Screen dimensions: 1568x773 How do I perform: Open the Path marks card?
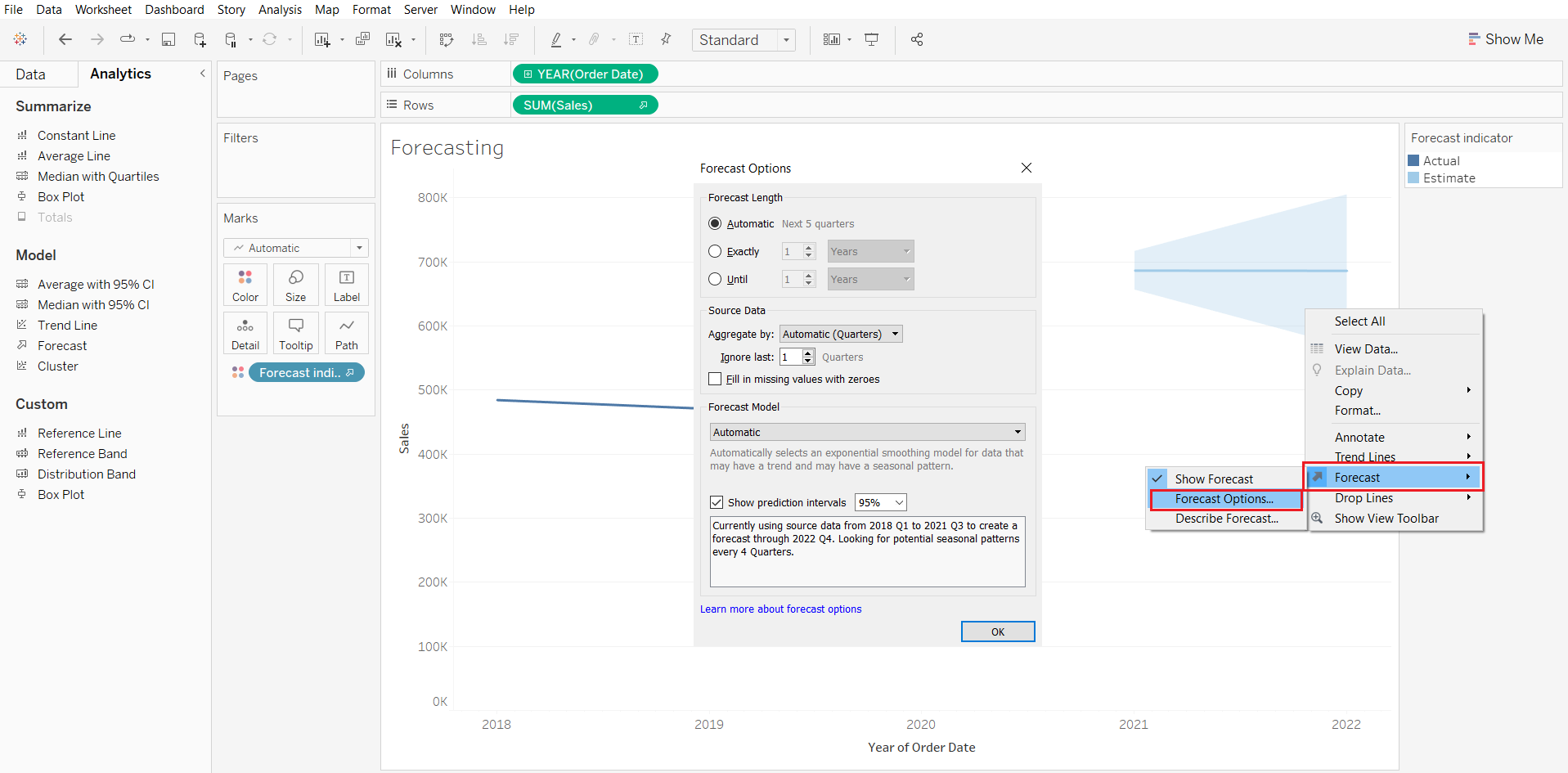click(x=347, y=333)
